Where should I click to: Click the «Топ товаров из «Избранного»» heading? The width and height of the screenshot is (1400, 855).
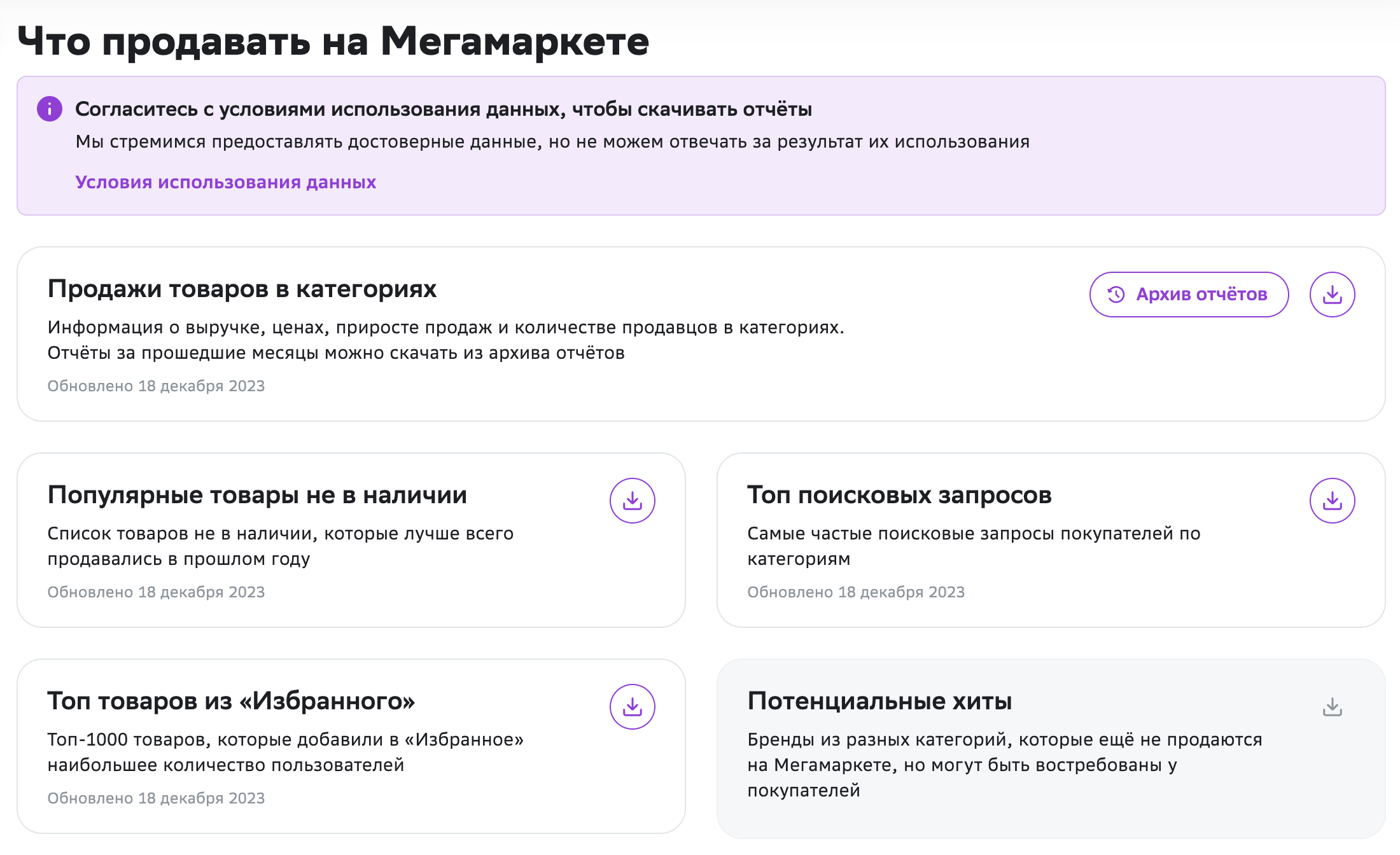pos(231,701)
